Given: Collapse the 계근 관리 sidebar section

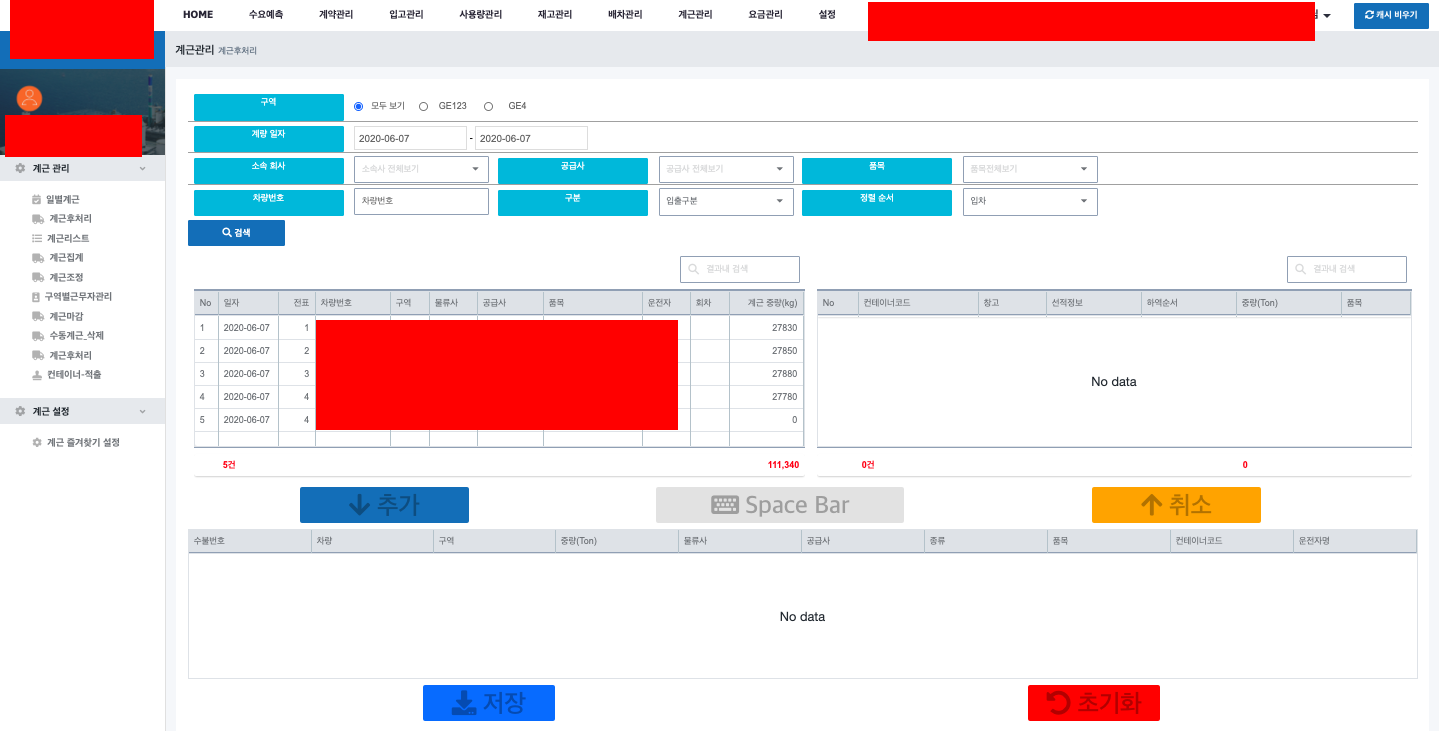Looking at the screenshot, I should [x=142, y=169].
